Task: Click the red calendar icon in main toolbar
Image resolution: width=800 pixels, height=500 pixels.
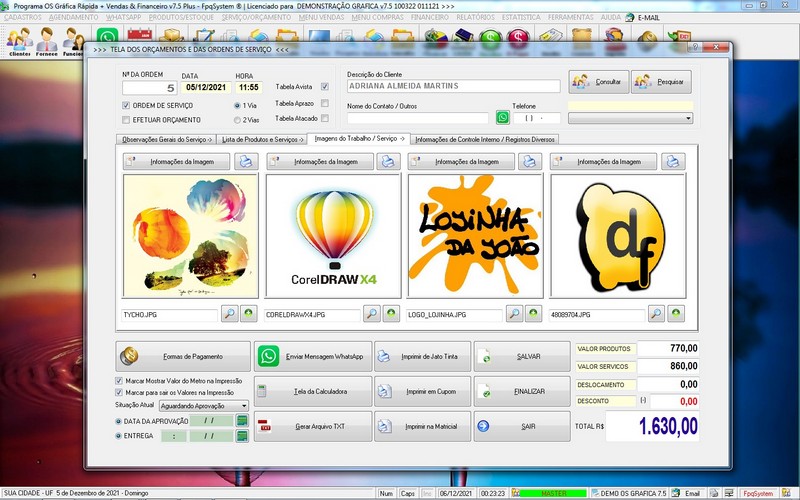Action: pyautogui.click(x=139, y=36)
